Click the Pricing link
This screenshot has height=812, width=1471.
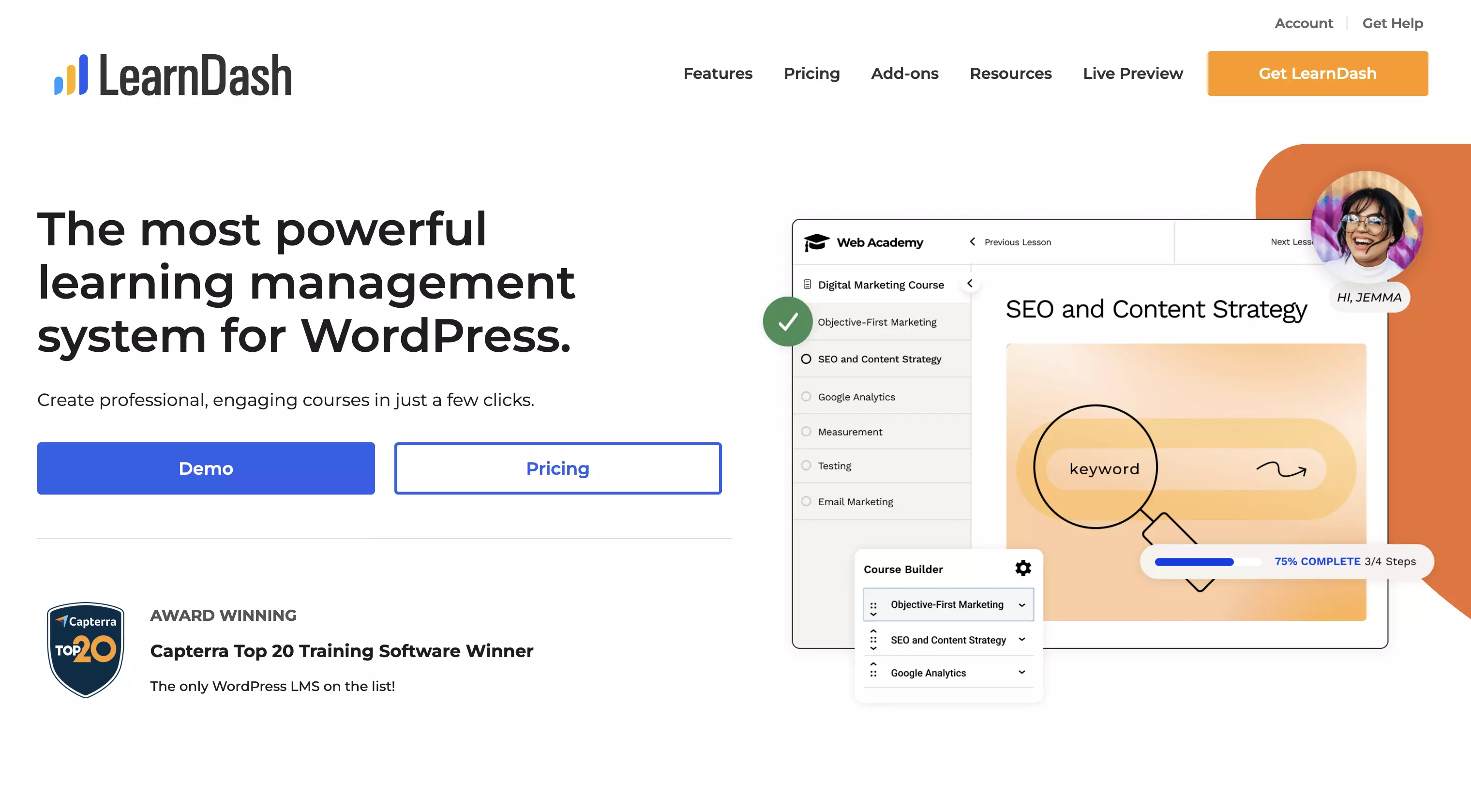coord(811,73)
